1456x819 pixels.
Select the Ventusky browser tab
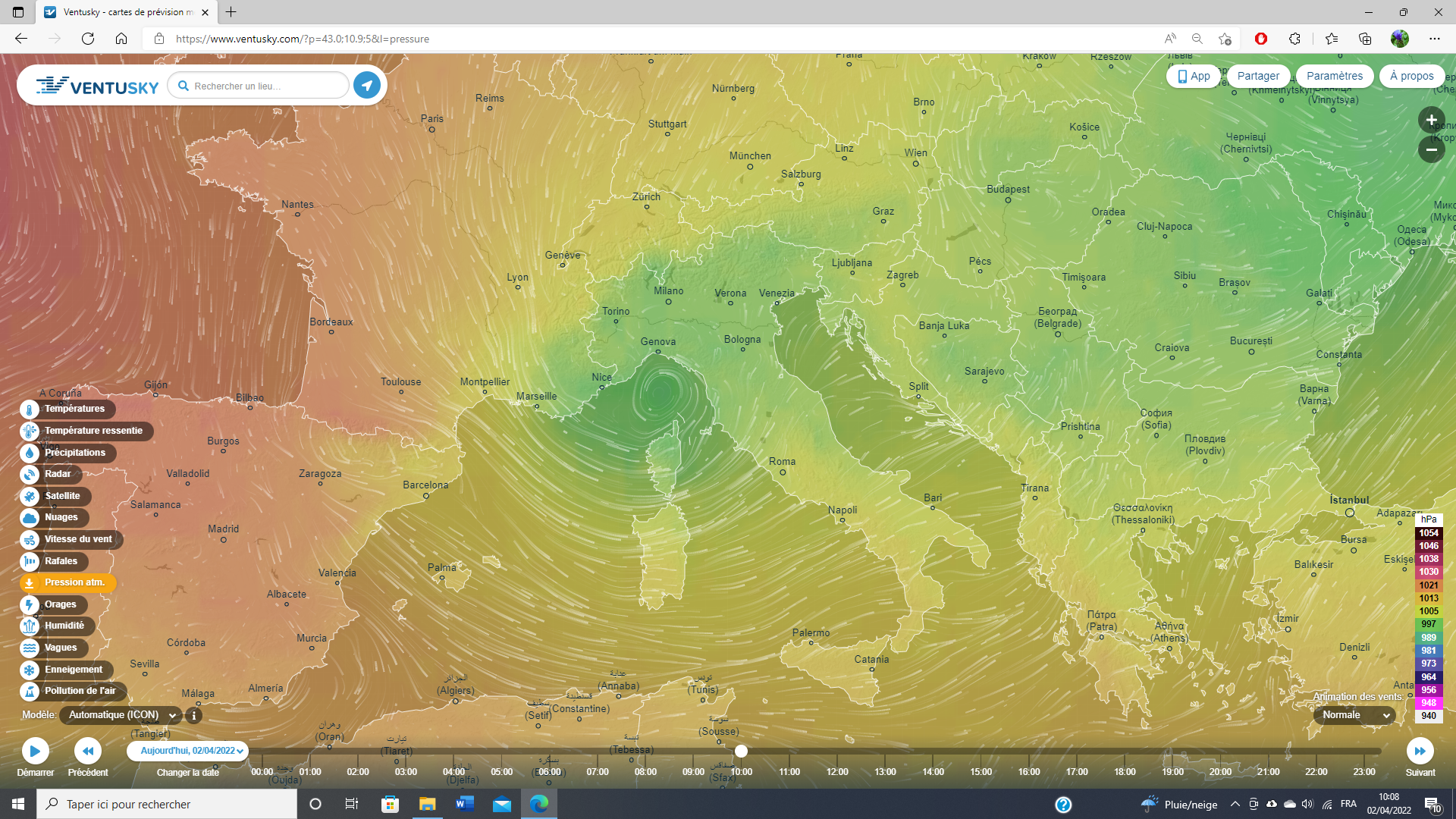127,12
